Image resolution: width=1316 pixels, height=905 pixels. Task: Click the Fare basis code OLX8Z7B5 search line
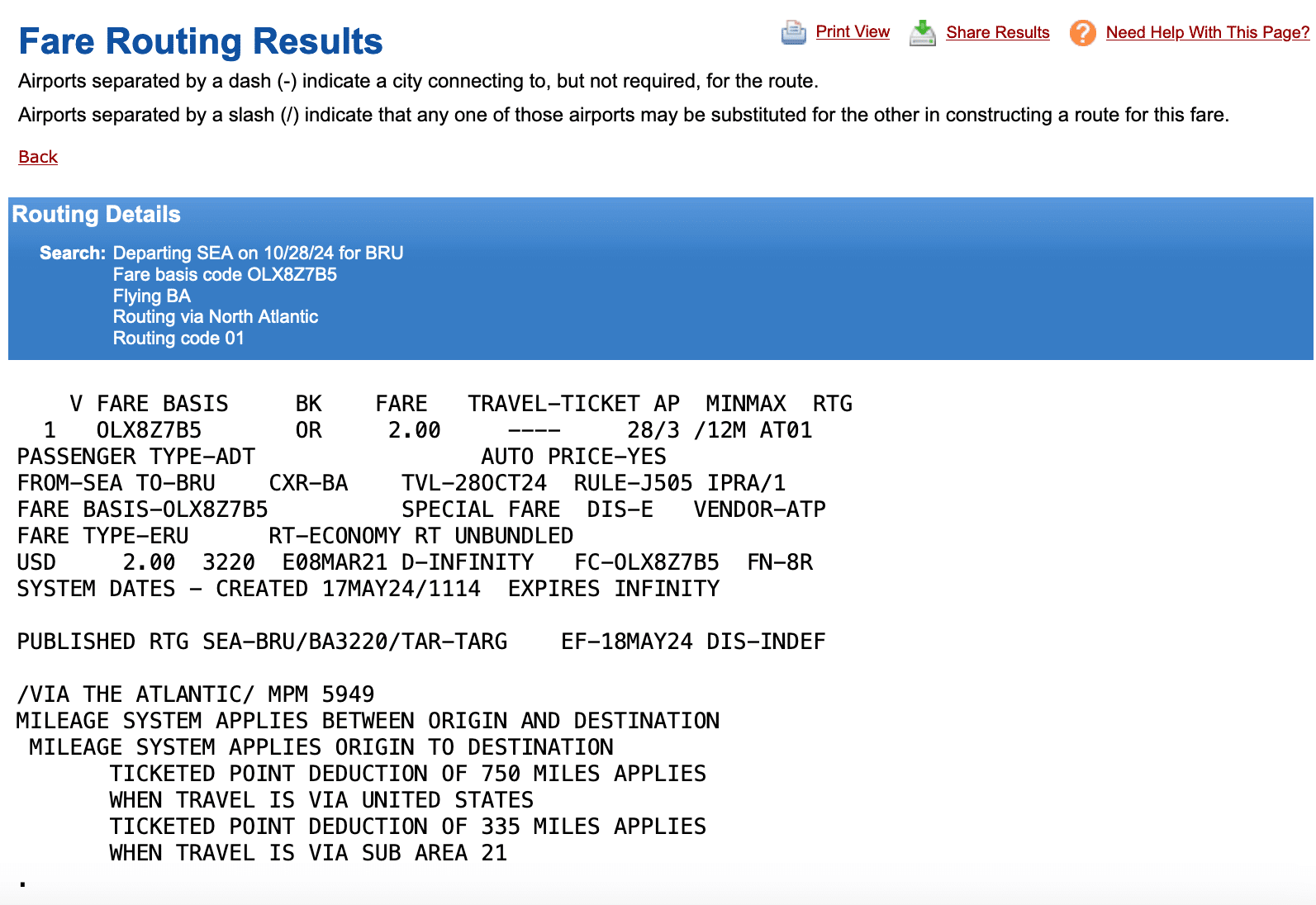tap(225, 274)
